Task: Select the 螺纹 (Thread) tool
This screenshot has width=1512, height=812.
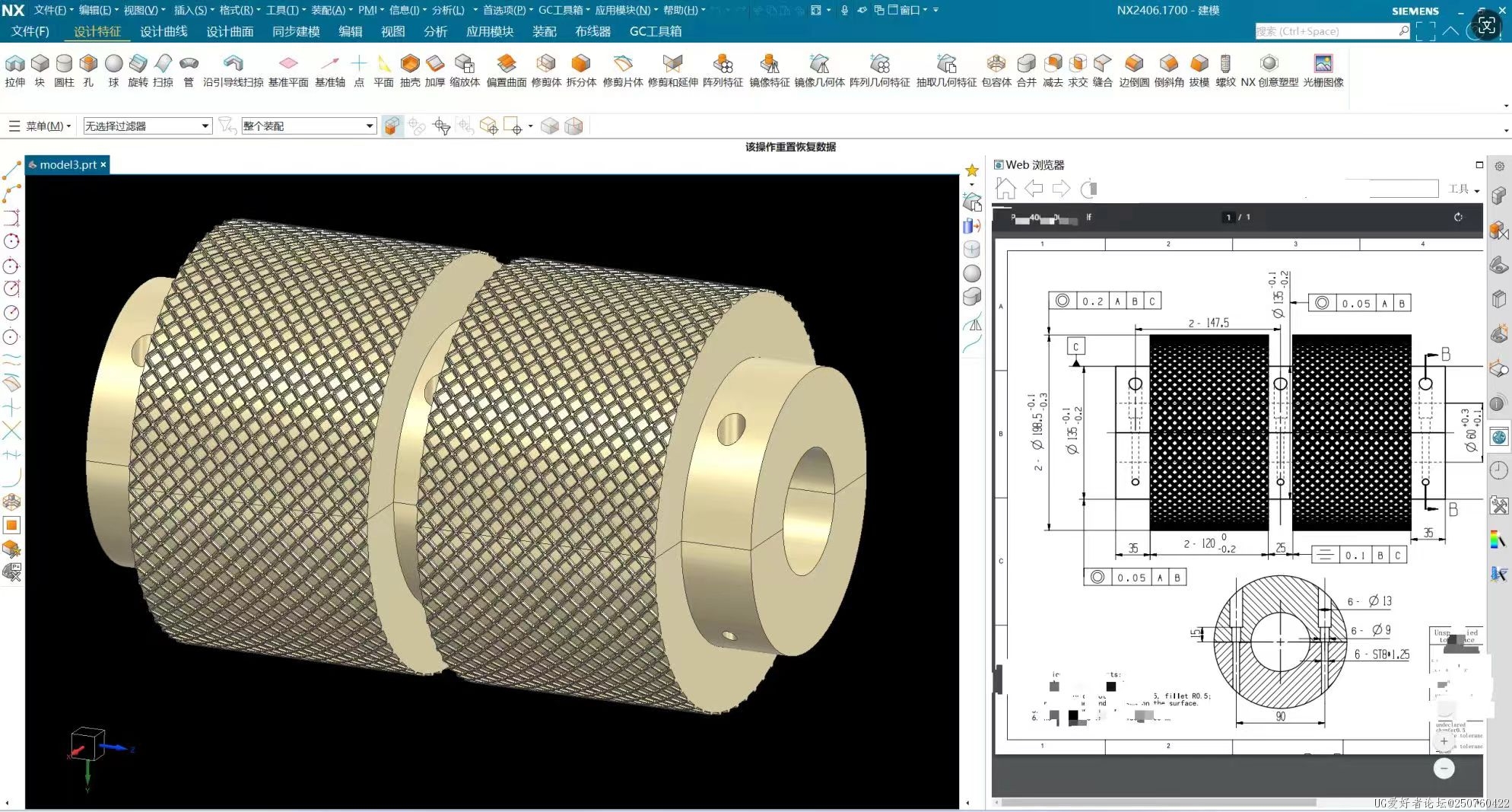Action: point(1225,70)
